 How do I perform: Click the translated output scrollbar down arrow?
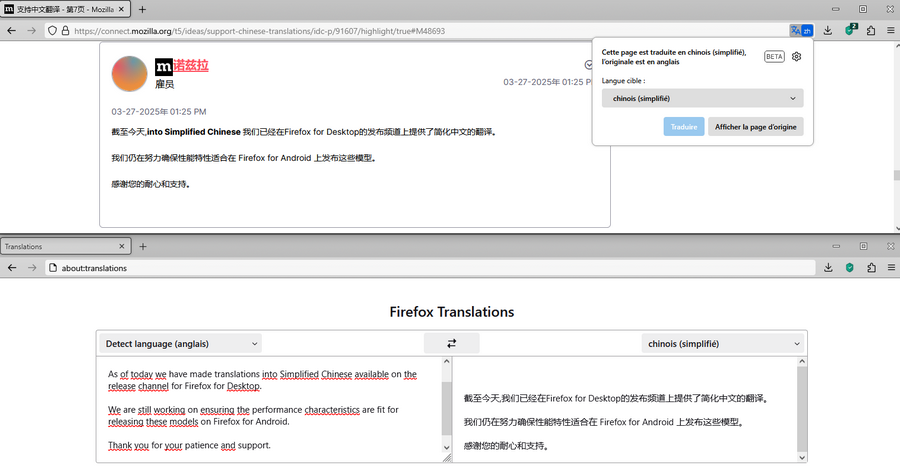(802, 457)
